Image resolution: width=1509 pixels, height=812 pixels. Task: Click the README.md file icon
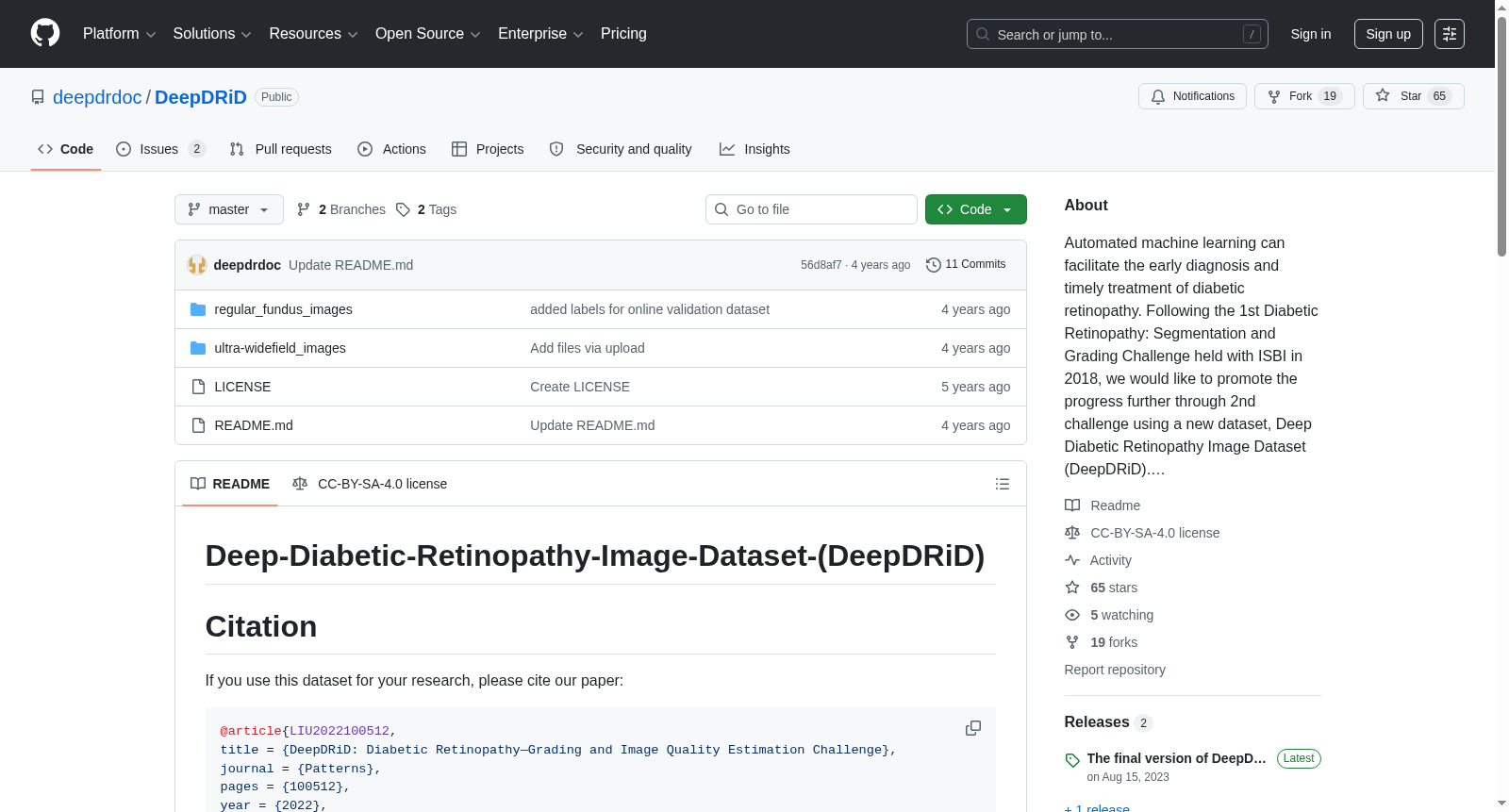198,425
